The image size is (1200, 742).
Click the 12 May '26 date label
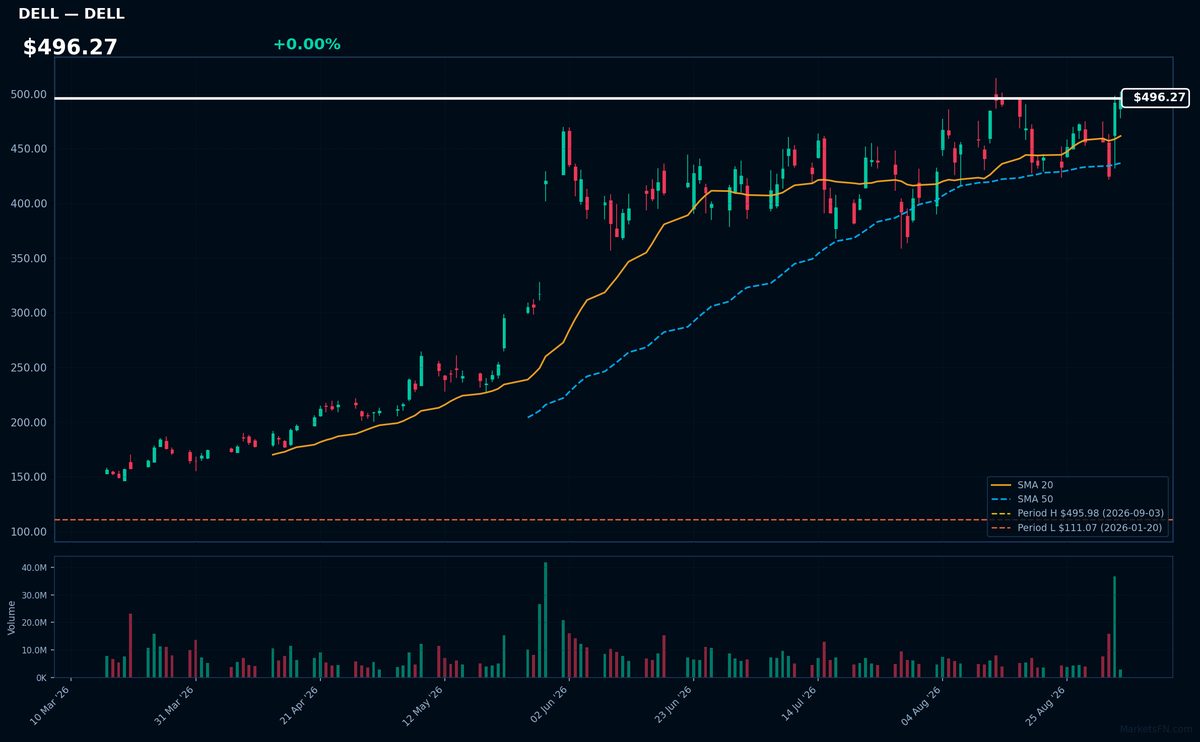pos(425,705)
